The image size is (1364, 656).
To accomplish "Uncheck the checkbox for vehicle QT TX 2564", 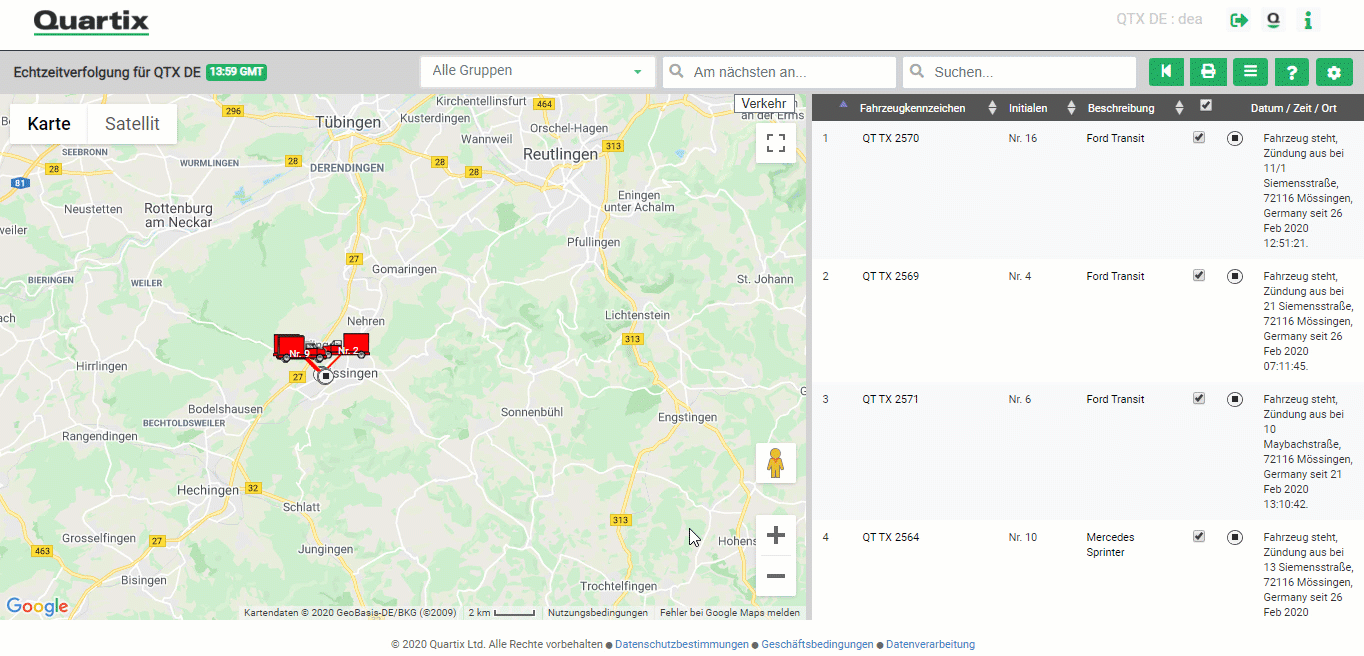I will pyautogui.click(x=1198, y=536).
